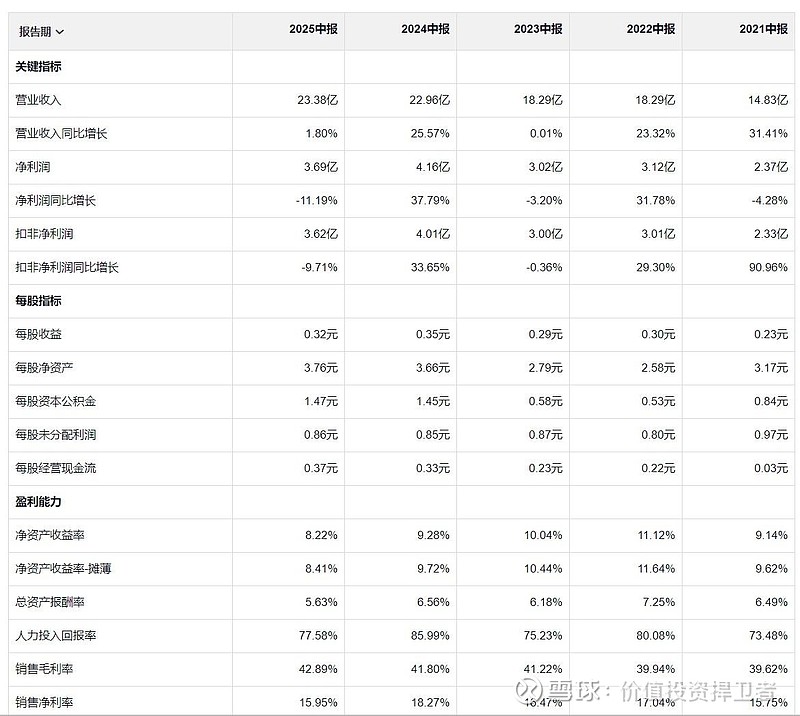Click the 2023中报 column header
The image size is (800, 716).
[538, 30]
